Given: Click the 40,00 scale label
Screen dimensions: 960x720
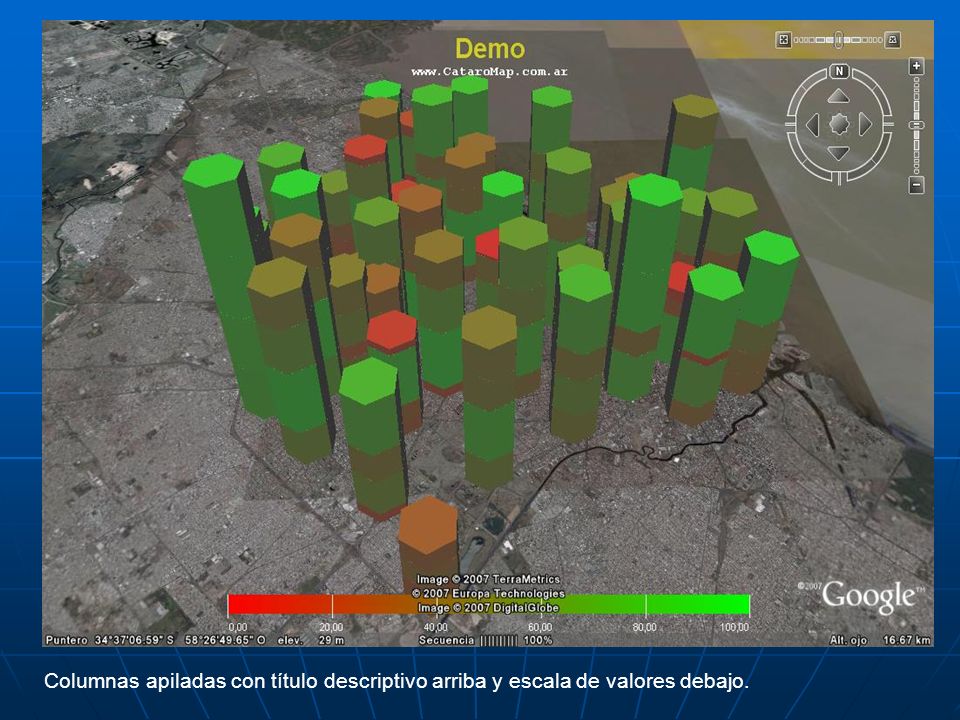Looking at the screenshot, I should point(435,627).
